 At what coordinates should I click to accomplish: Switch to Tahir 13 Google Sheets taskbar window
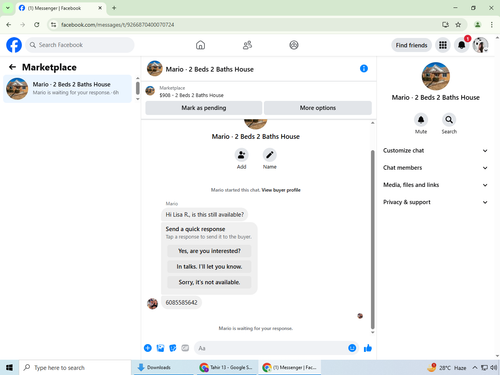[227, 367]
